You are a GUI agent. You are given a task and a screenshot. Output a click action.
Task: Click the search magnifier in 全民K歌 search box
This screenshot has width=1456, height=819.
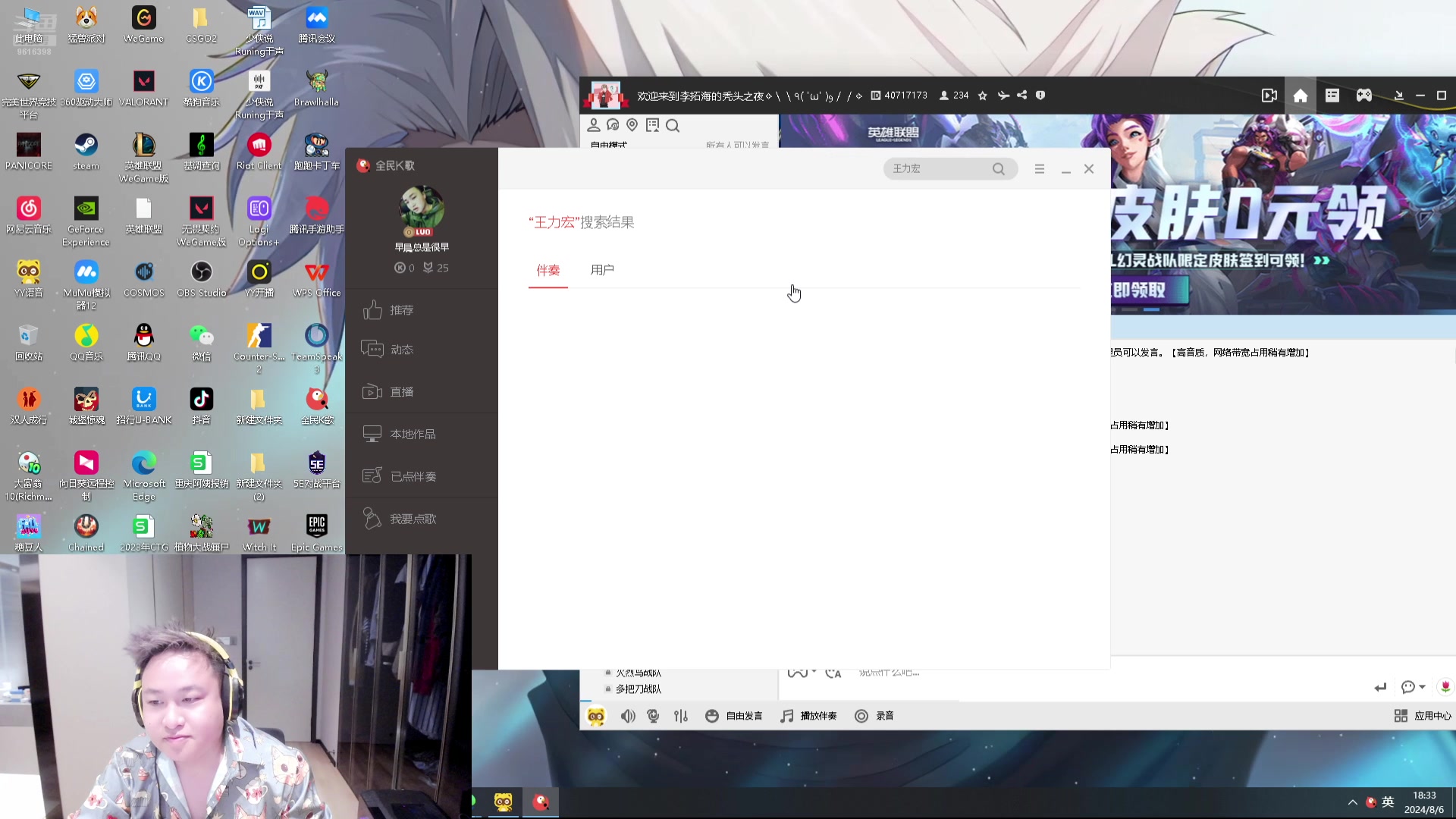999,169
